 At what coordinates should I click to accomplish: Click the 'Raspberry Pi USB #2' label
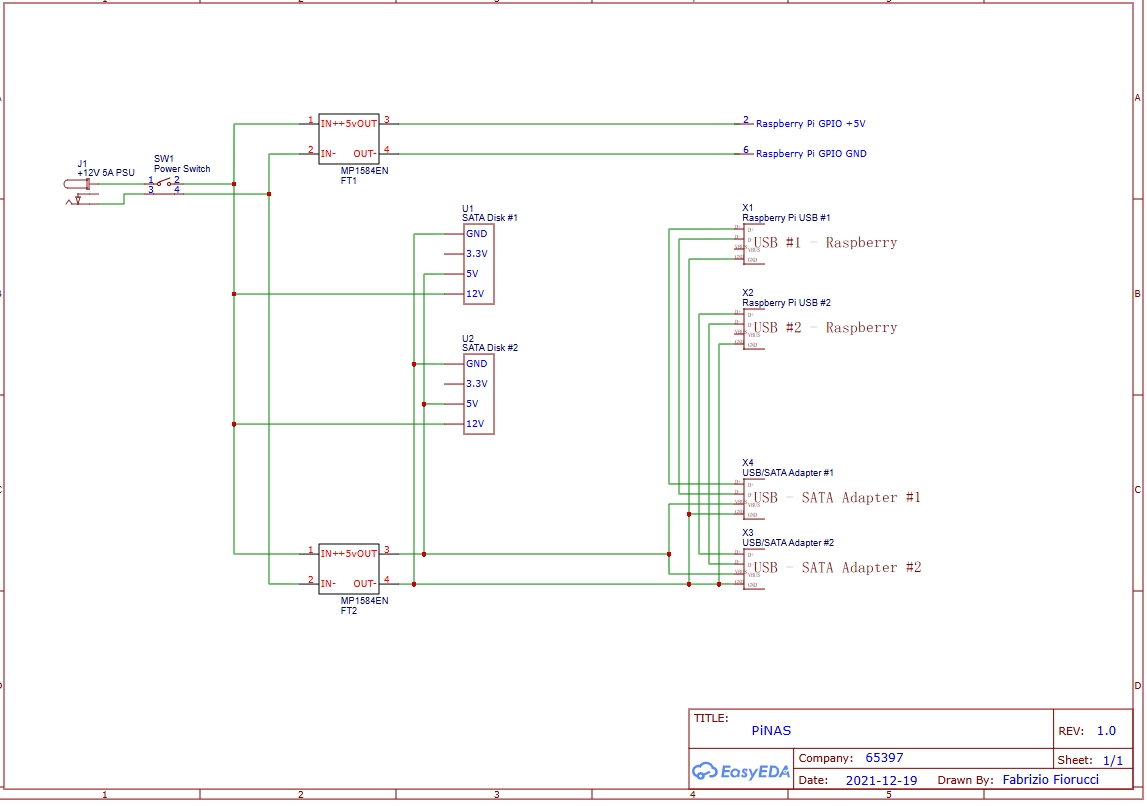(x=786, y=303)
